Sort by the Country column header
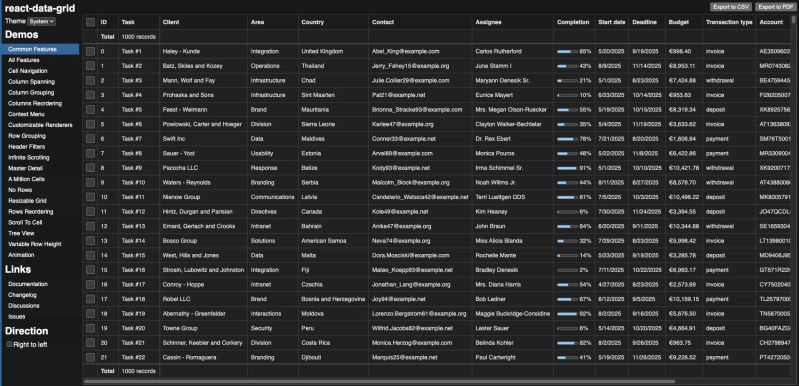Screen dimensions: 799x386 (333, 22)
